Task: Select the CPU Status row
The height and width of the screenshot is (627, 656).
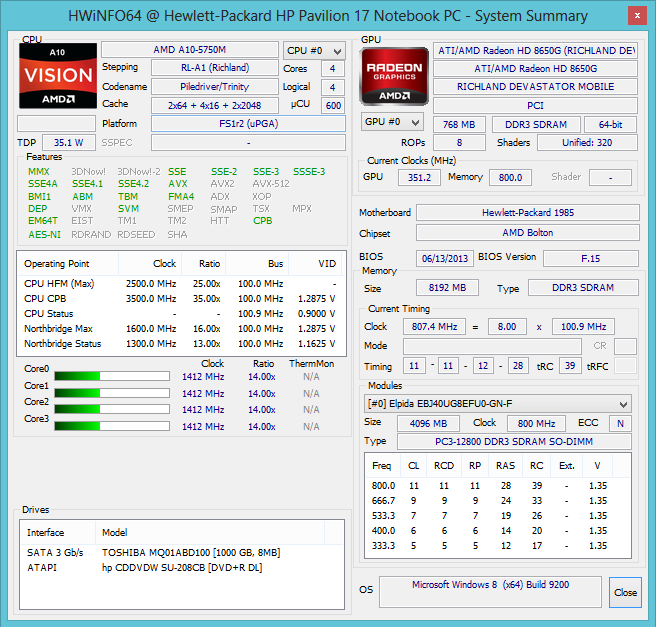Action: pyautogui.click(x=181, y=314)
